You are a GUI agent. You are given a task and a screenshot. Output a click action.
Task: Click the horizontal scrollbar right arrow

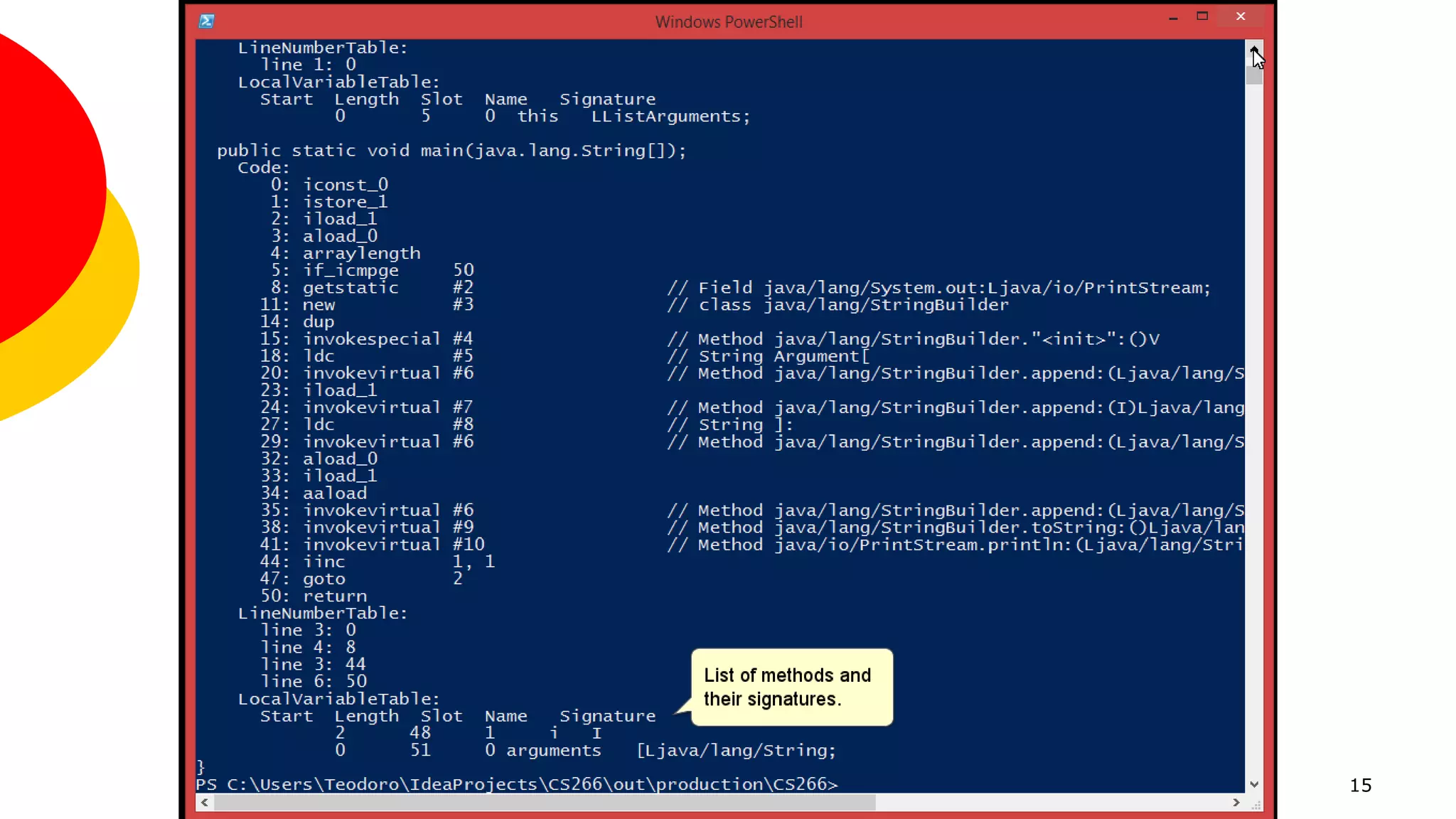click(1236, 803)
